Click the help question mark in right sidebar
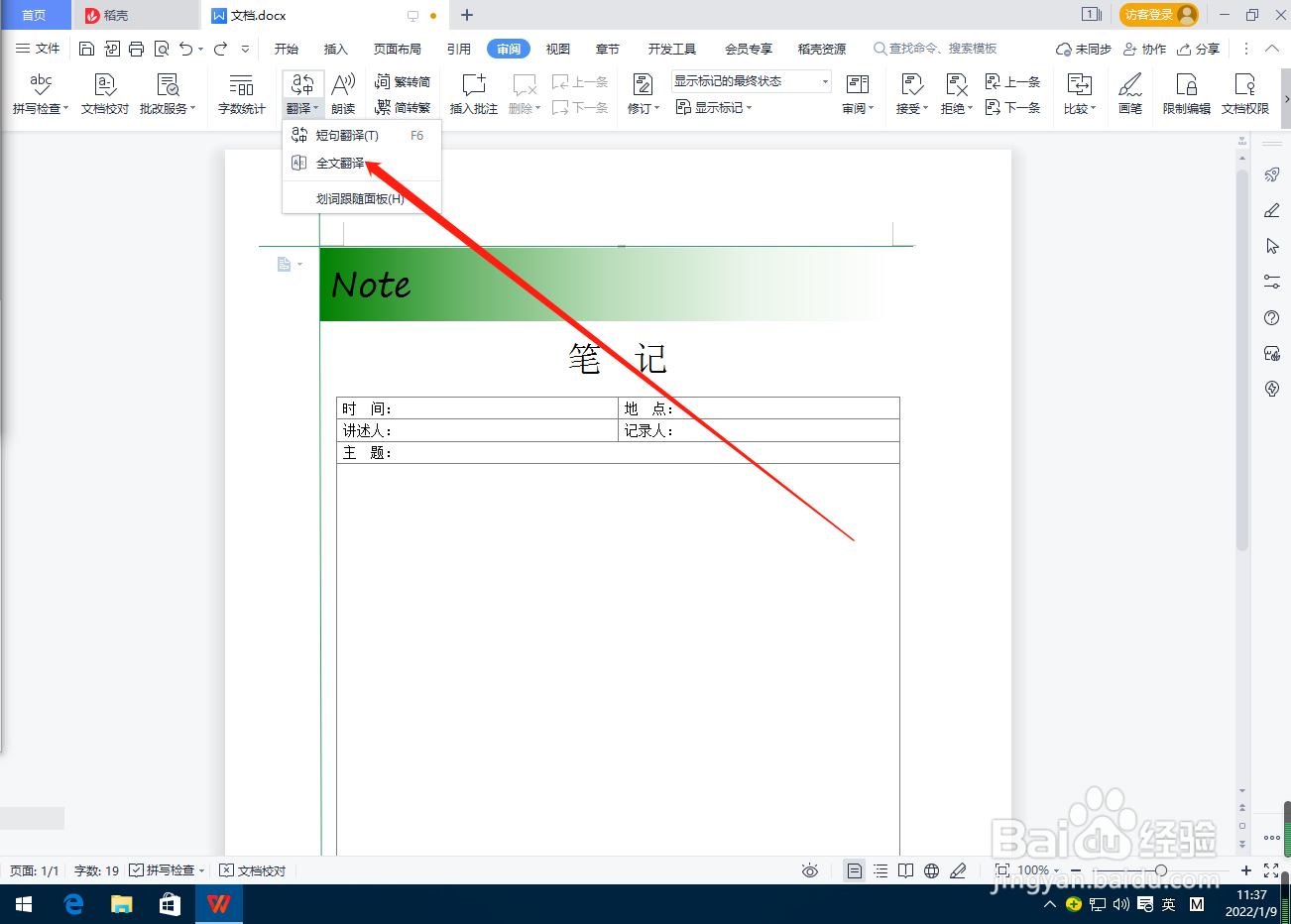 coord(1272,318)
